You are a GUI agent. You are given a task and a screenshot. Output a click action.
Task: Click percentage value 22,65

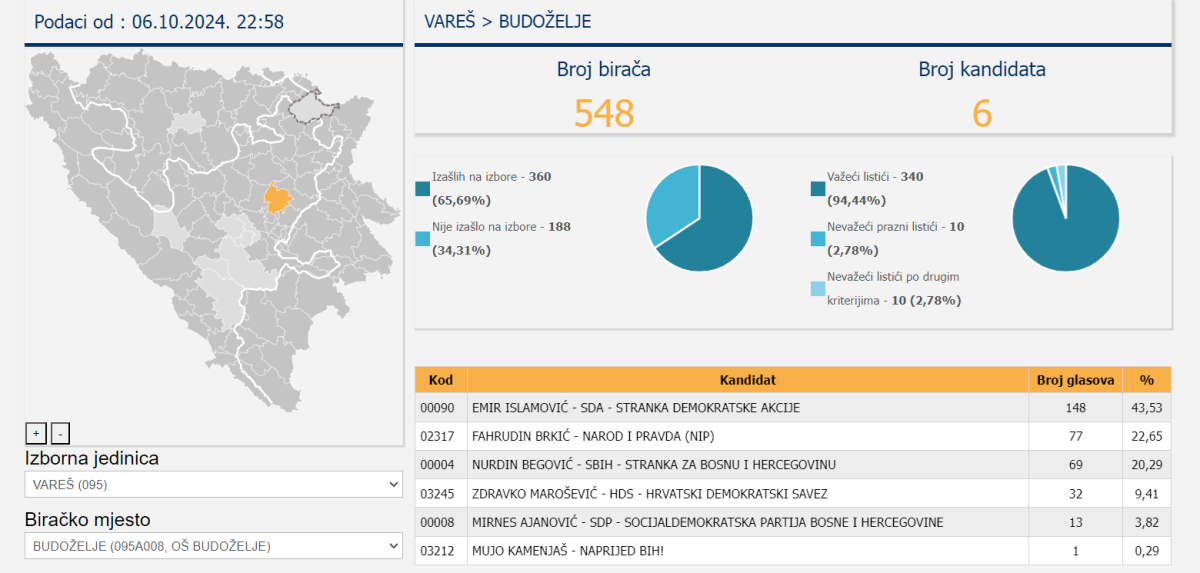[1147, 436]
